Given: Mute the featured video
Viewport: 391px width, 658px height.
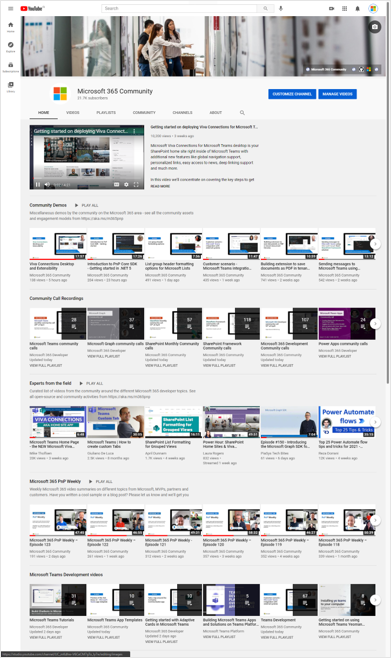Looking at the screenshot, I should pyautogui.click(x=47, y=184).
